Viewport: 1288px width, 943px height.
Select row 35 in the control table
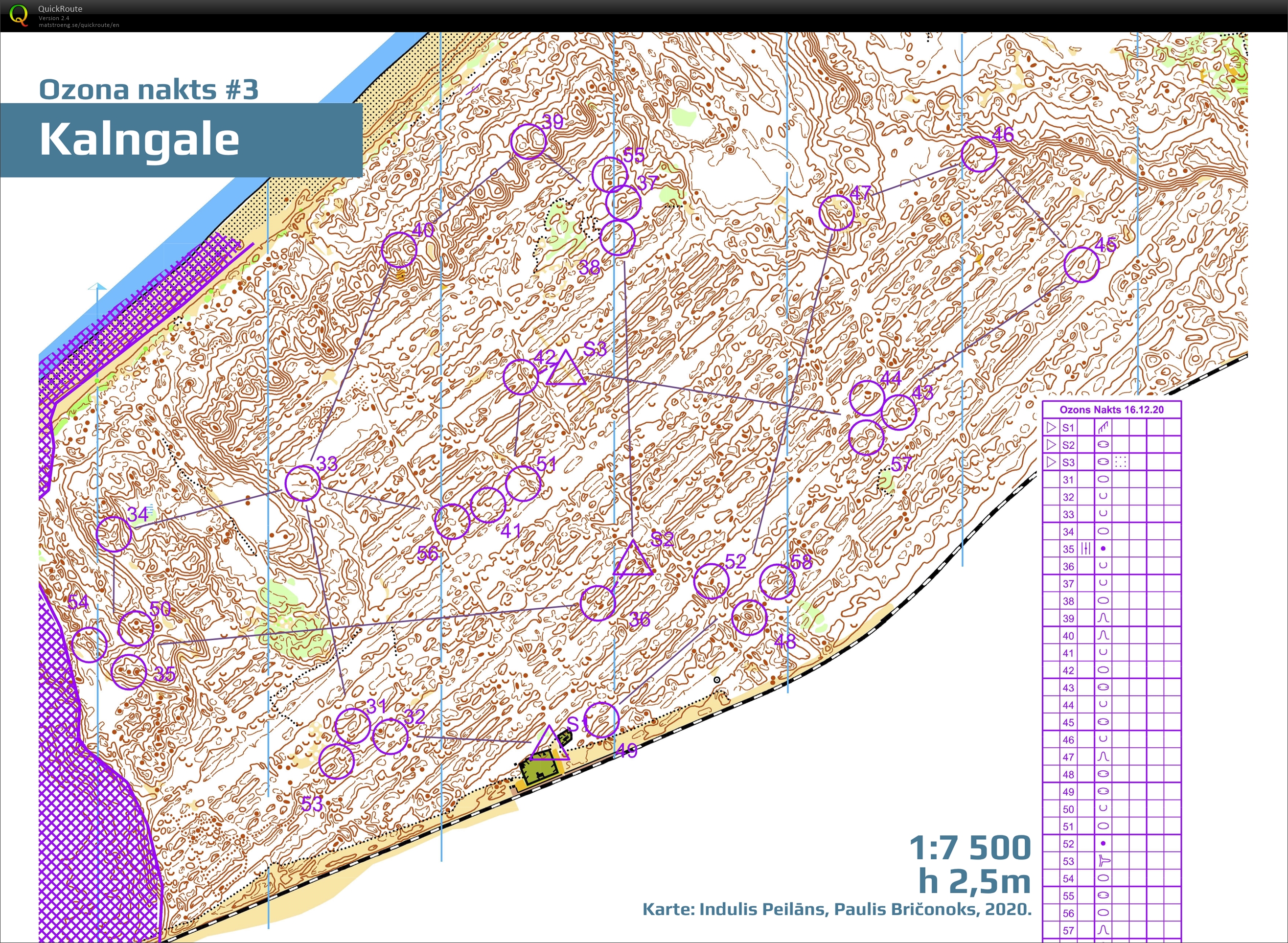coord(1111,549)
